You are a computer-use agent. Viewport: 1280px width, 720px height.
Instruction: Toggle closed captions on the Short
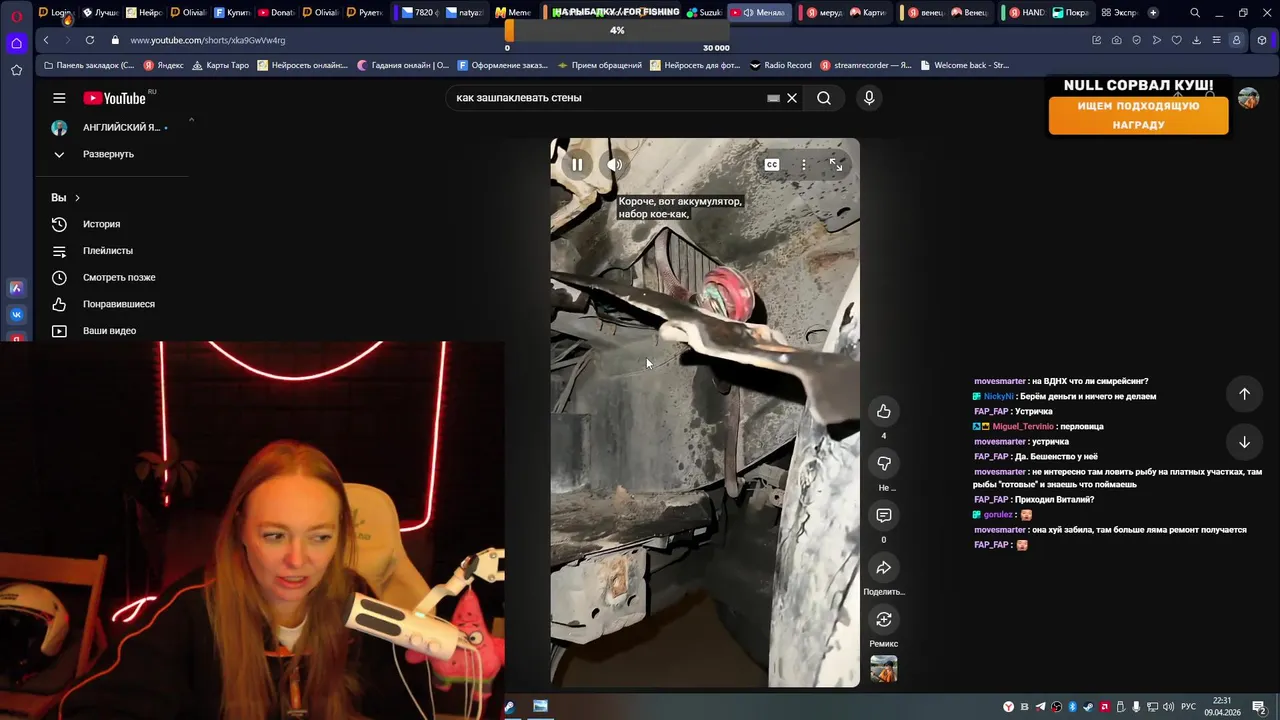coord(772,165)
